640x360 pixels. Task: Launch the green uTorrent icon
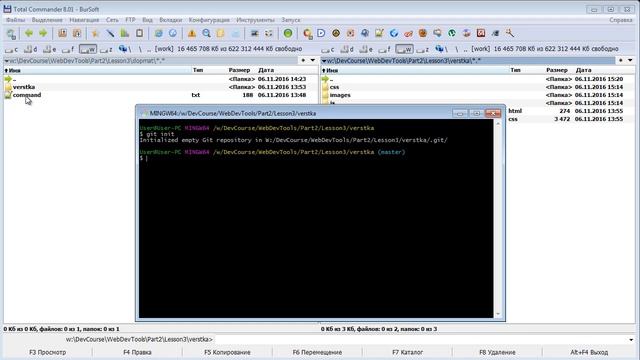(452, 33)
